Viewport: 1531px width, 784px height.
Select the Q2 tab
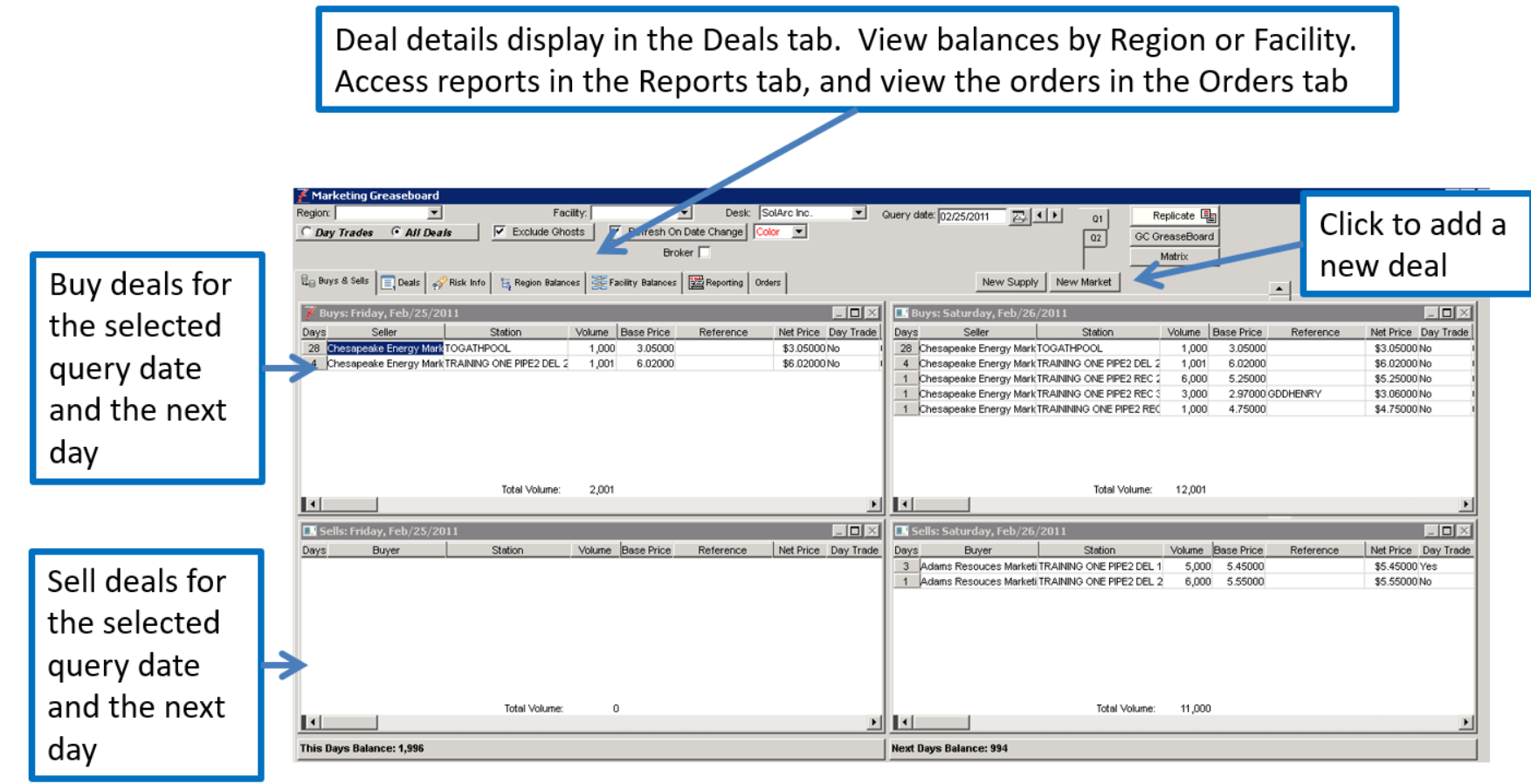point(1095,237)
